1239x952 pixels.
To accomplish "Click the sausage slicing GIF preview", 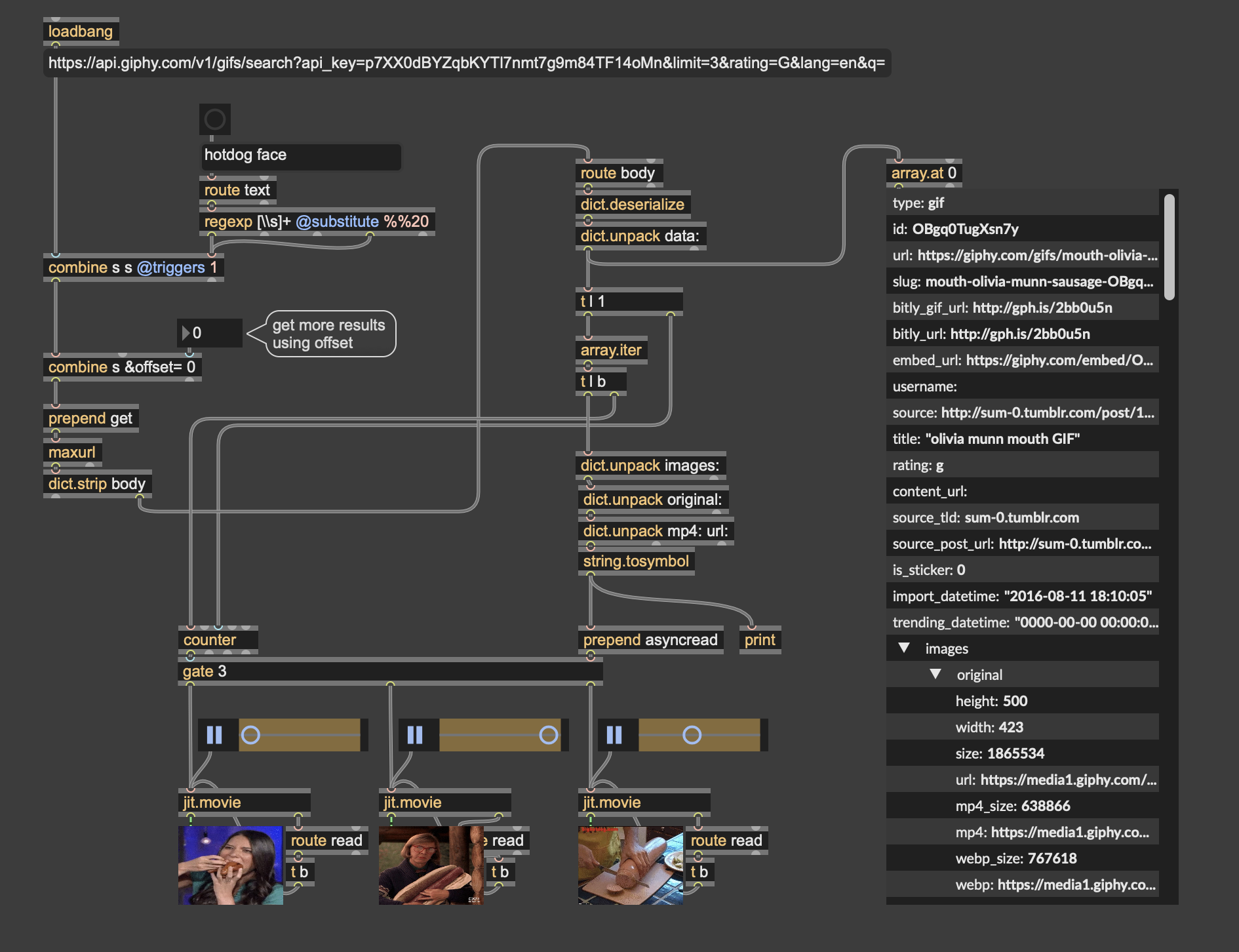I will pos(630,865).
